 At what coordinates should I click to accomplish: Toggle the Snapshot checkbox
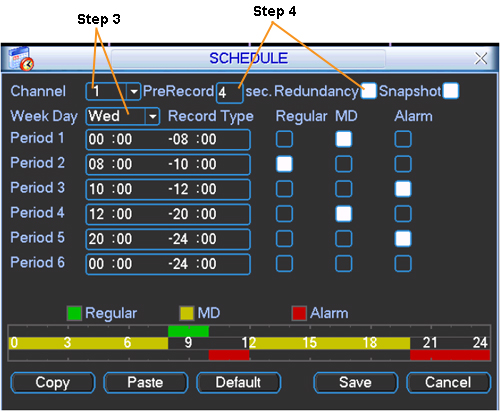pos(451,91)
